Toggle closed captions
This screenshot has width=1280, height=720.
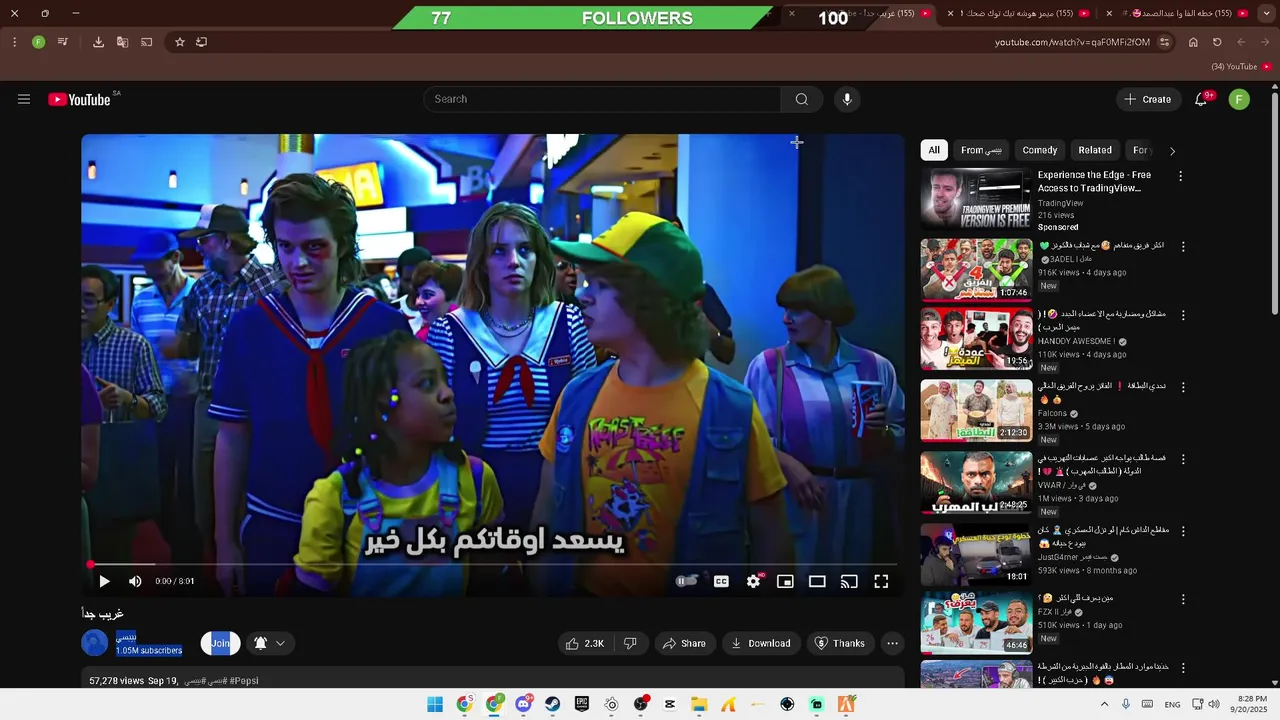[721, 581]
